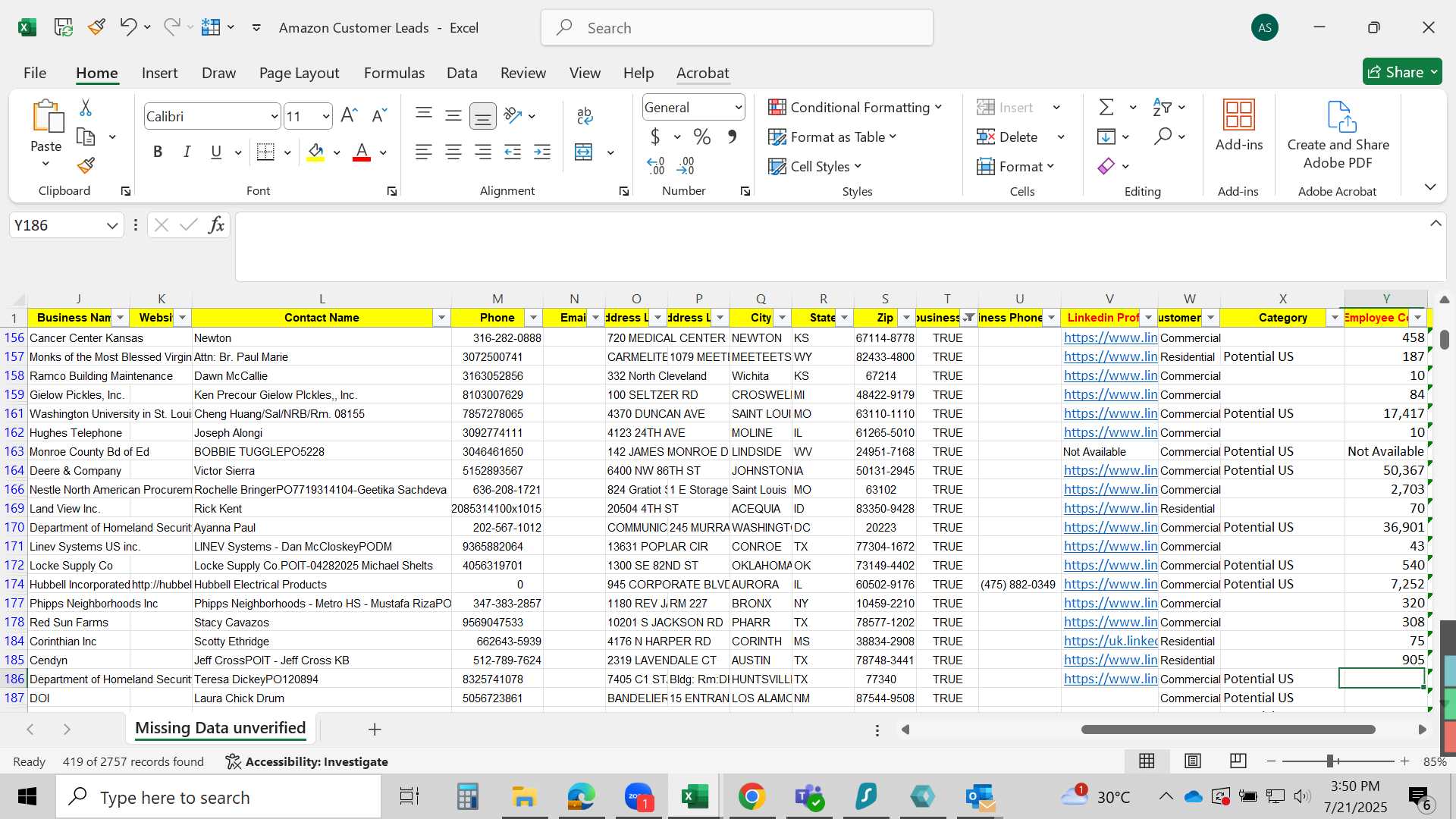Toggle Align Right horizontal alignment
This screenshot has height=819, width=1456.
[482, 152]
